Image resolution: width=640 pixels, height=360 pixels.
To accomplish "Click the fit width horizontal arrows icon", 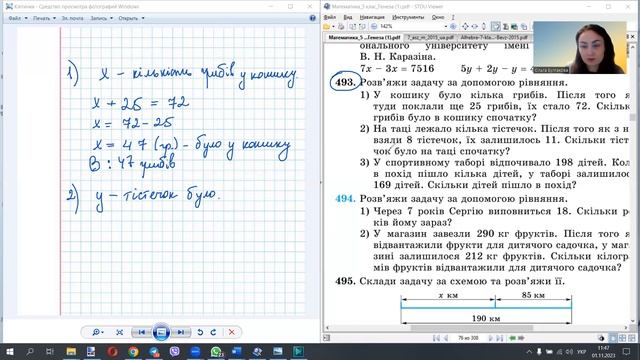I will [x=475, y=27].
